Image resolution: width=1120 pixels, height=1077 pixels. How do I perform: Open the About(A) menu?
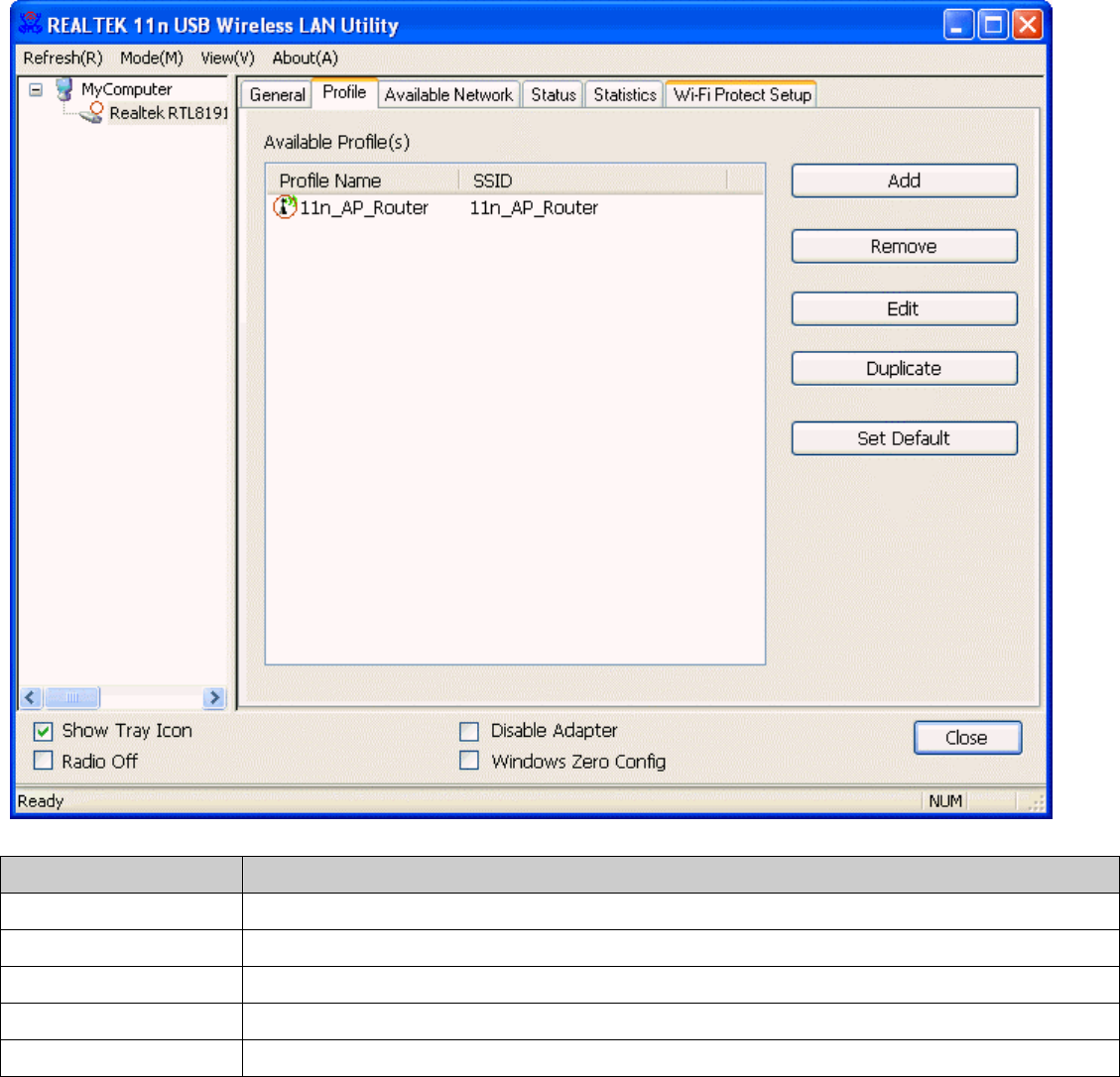[305, 58]
